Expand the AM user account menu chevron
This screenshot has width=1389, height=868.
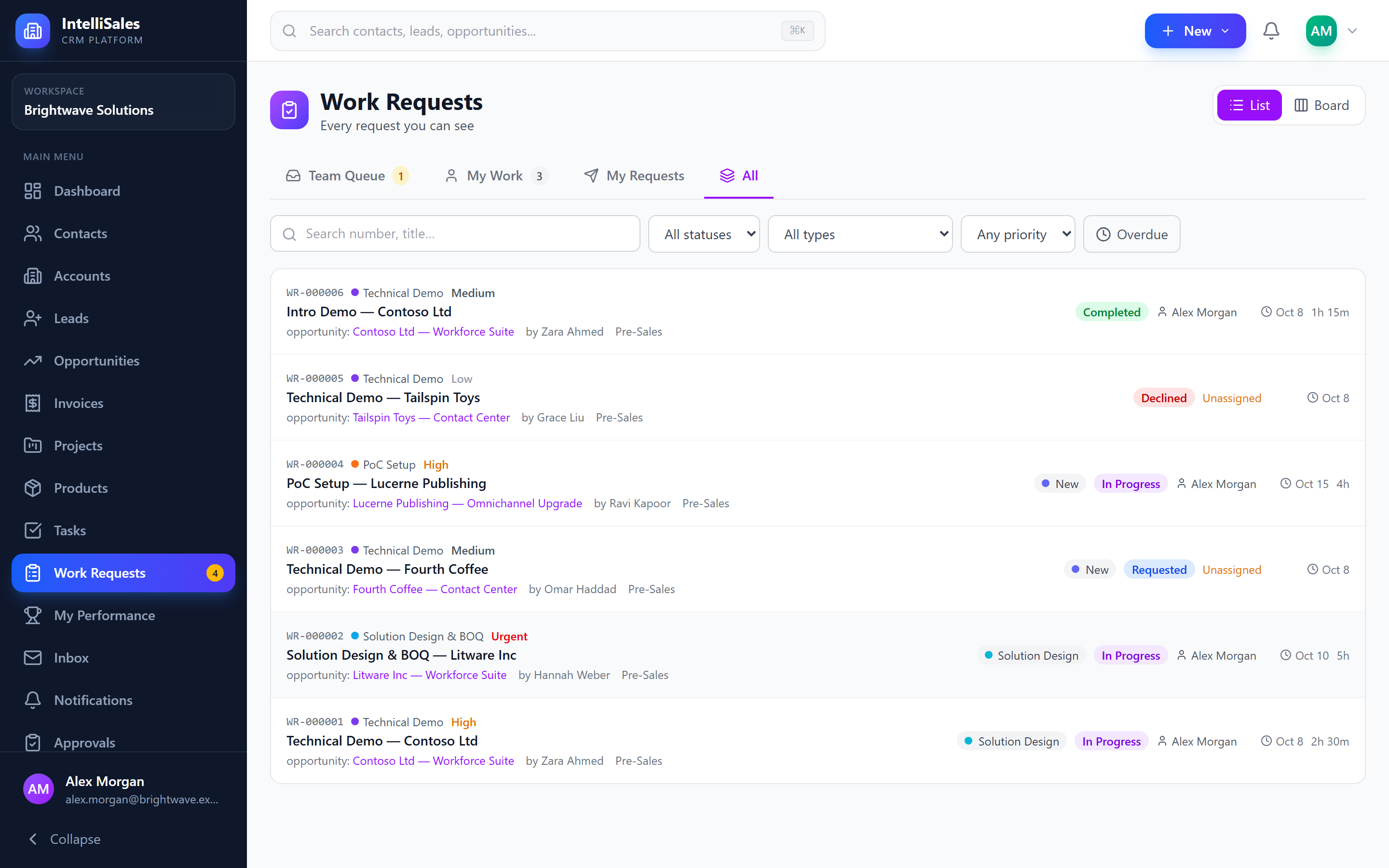(1352, 31)
